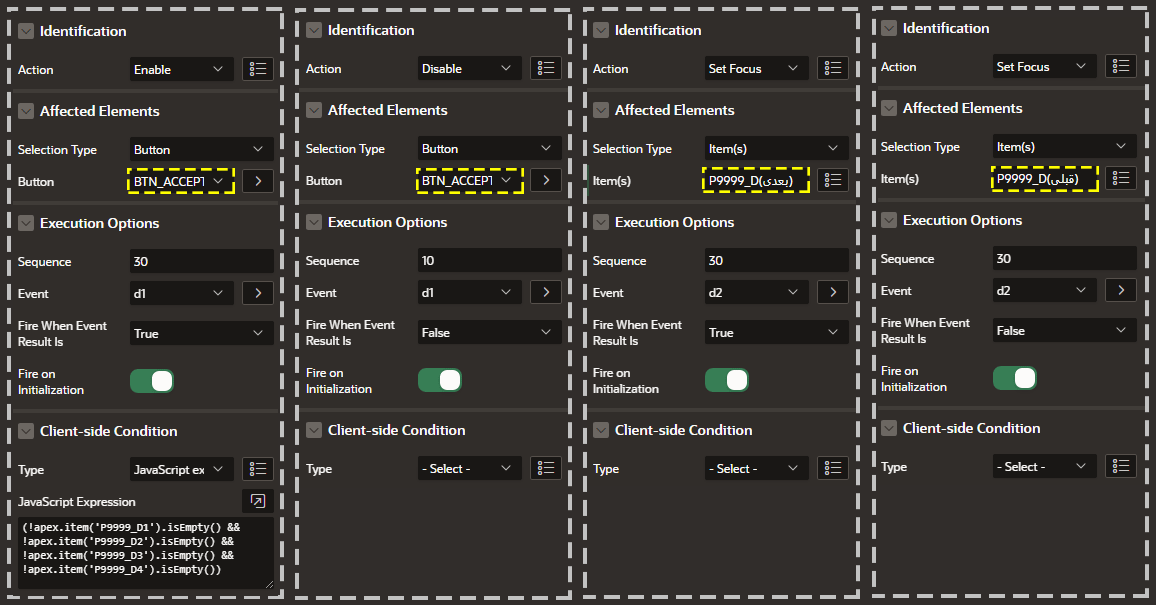Click Sequence field showing 10
This screenshot has width=1156, height=605.
click(x=490, y=260)
